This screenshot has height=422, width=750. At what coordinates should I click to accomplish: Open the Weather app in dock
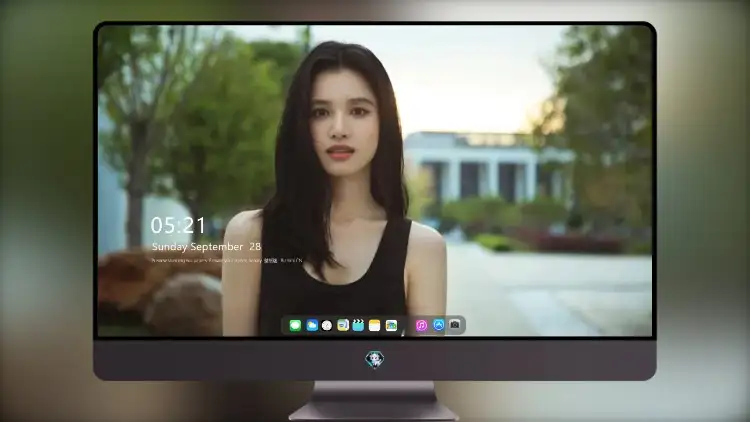click(x=312, y=325)
